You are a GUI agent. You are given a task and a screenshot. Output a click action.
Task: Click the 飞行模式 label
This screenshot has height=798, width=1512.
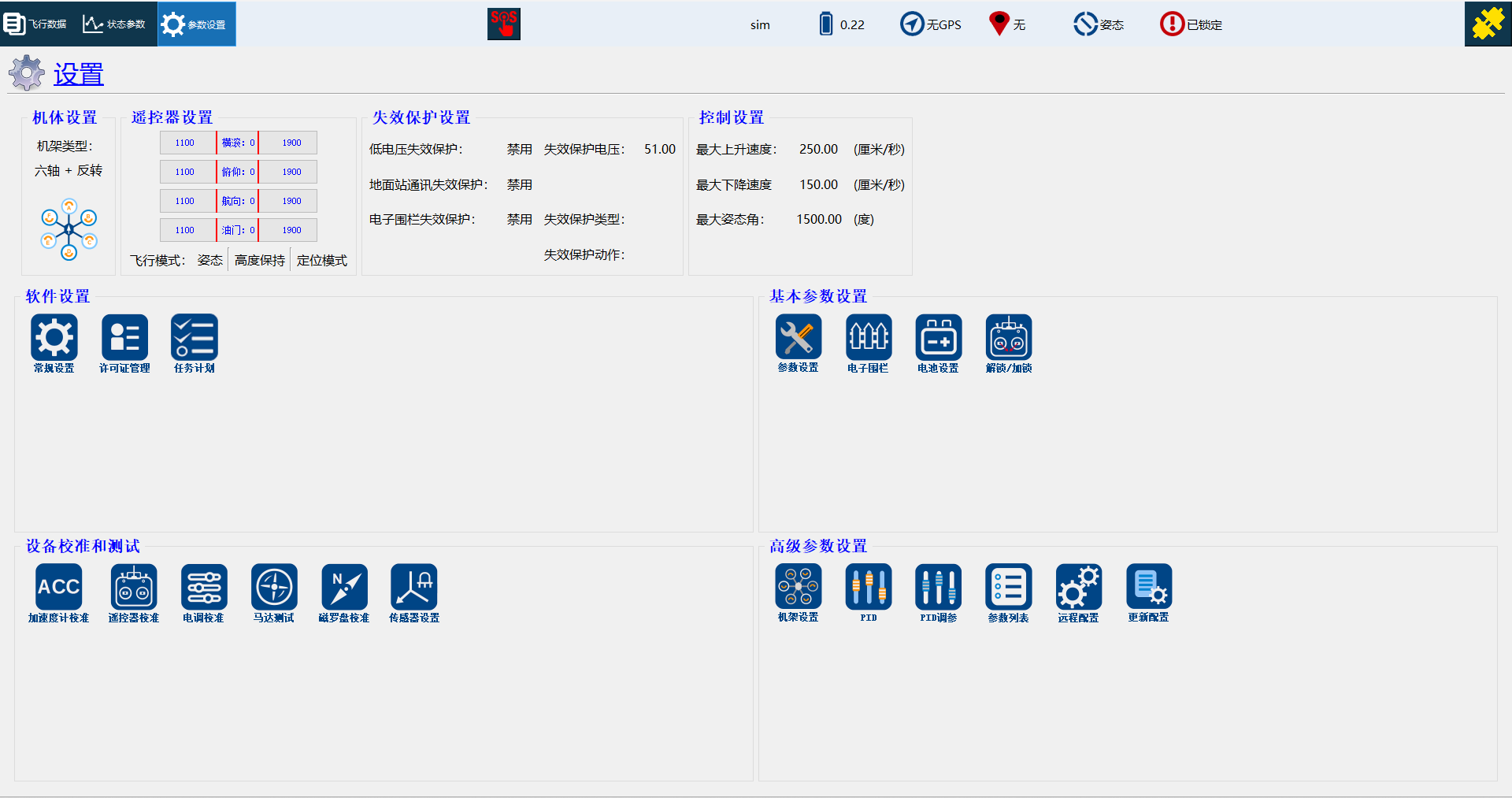tap(158, 260)
